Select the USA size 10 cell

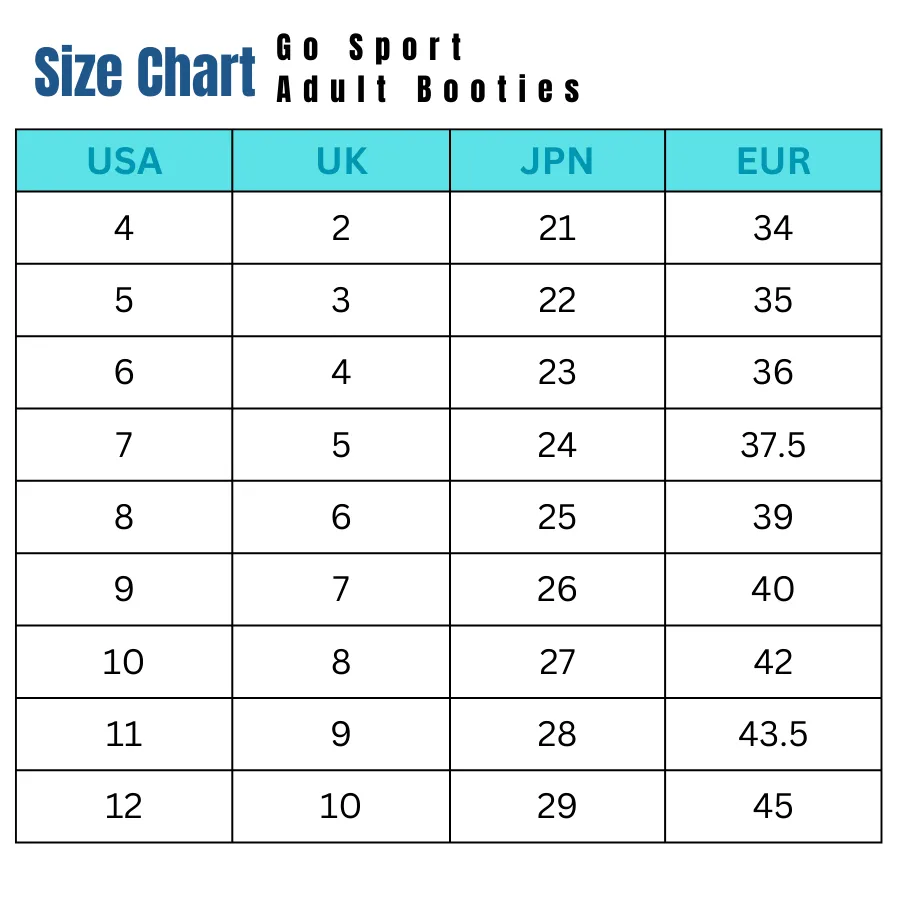[124, 662]
